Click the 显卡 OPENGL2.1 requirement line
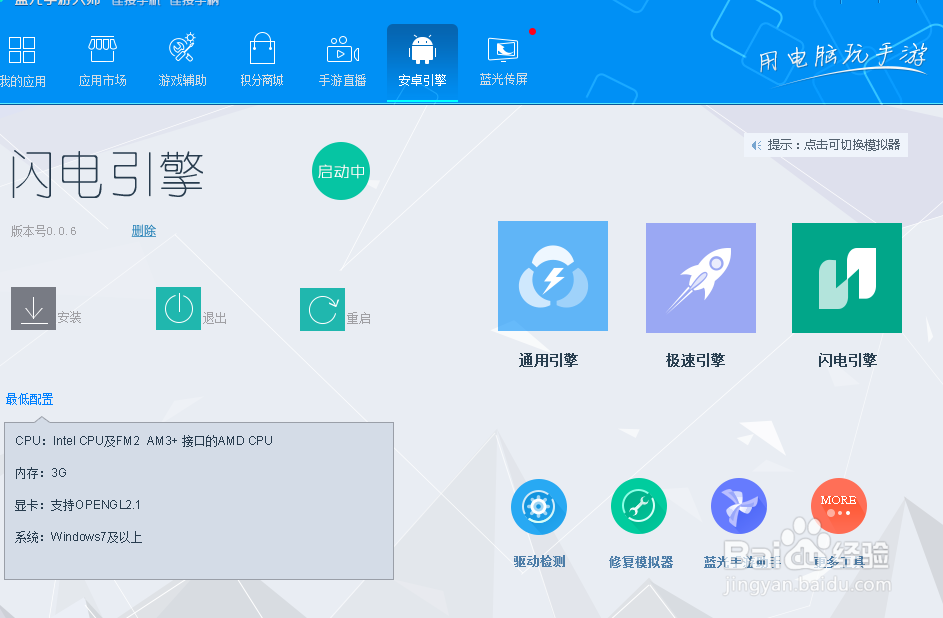 78,505
